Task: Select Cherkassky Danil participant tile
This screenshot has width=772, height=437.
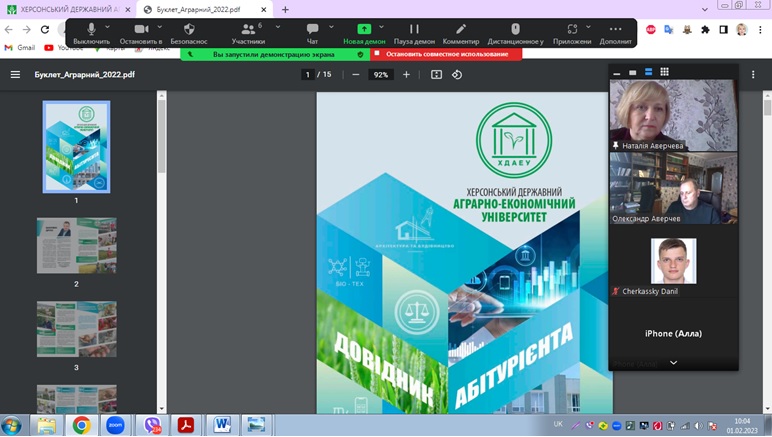Action: 674,261
